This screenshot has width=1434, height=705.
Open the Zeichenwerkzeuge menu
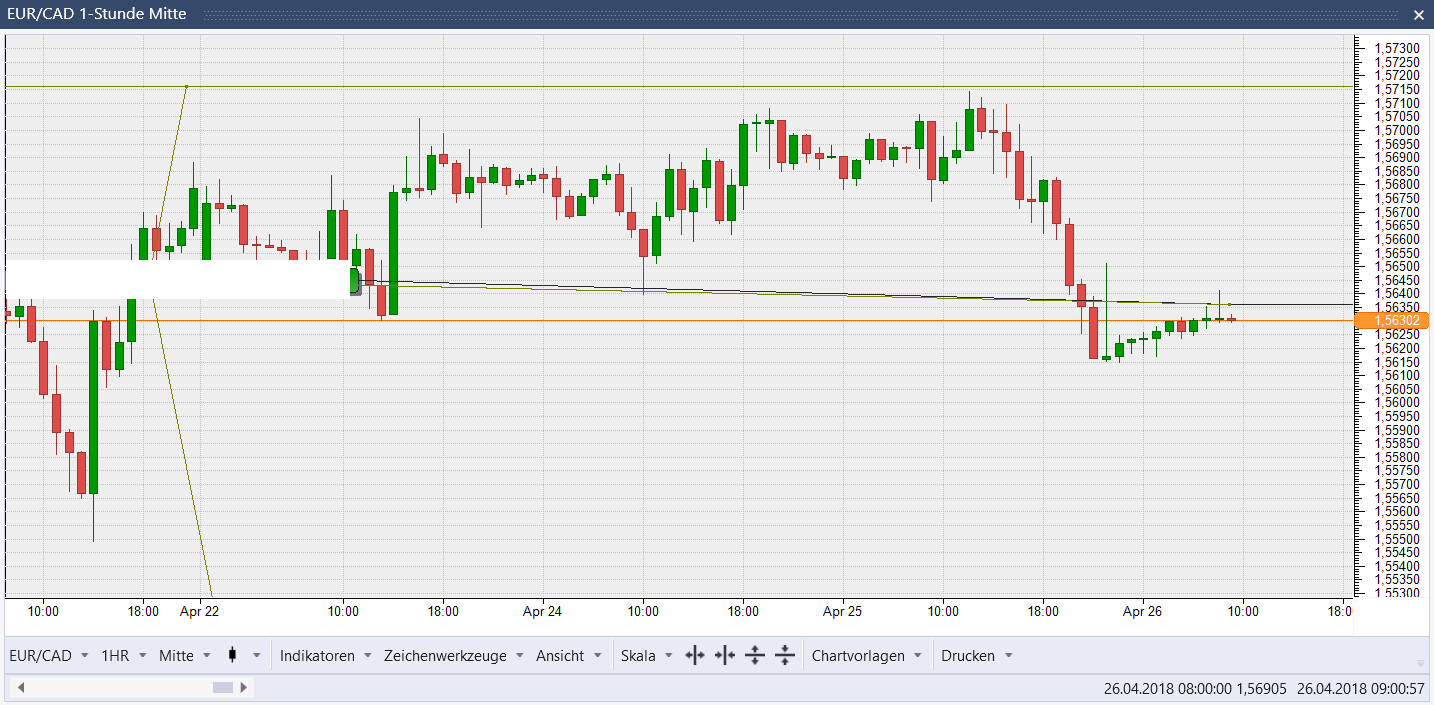(454, 656)
